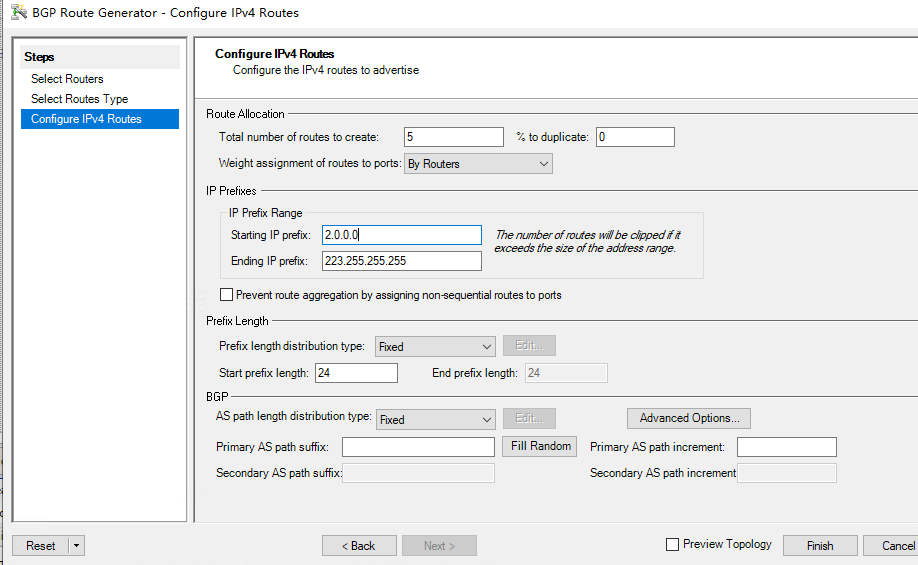Click Edit button beside prefix length distribution
The width and height of the screenshot is (918, 565).
pos(529,345)
